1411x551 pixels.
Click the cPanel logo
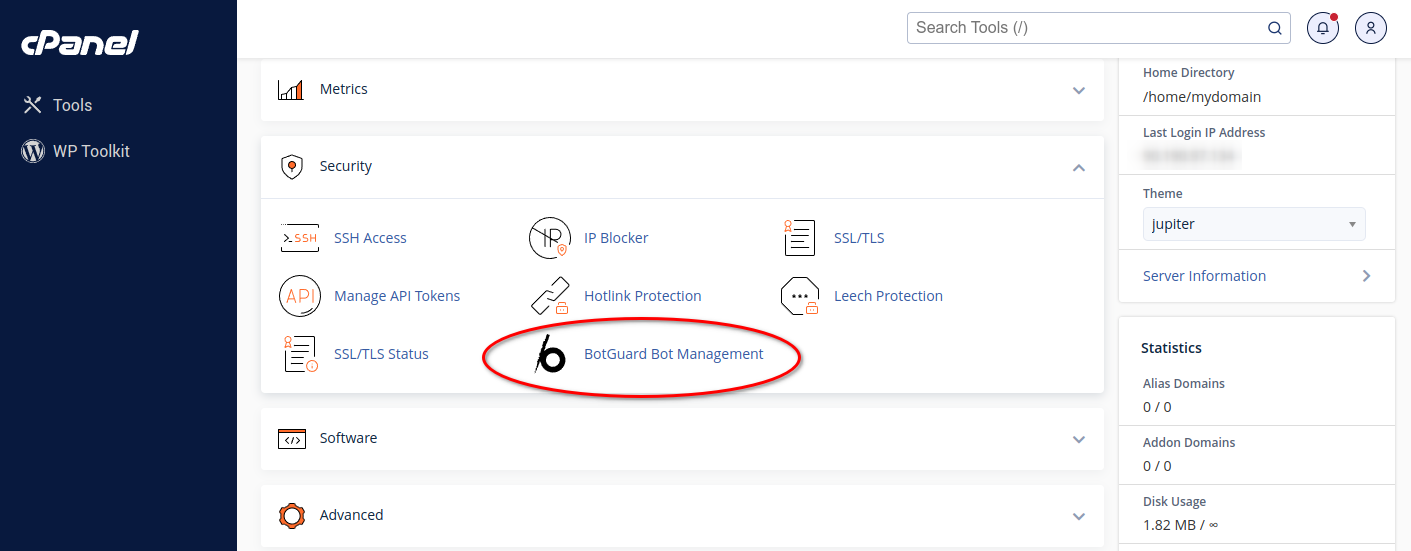(x=80, y=43)
